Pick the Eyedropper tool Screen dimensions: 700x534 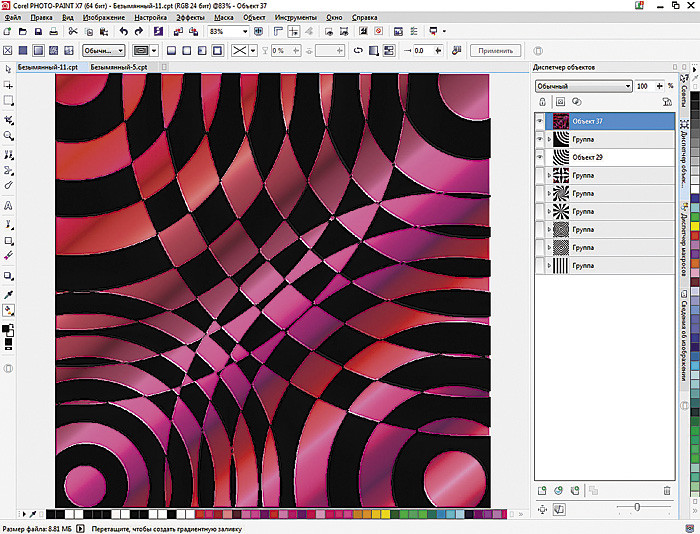click(x=9, y=294)
